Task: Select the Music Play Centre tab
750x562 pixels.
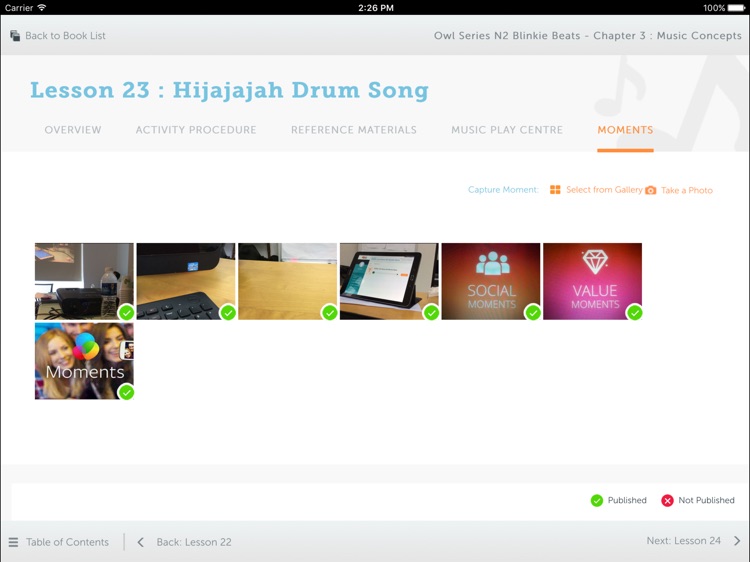Action: click(x=507, y=130)
